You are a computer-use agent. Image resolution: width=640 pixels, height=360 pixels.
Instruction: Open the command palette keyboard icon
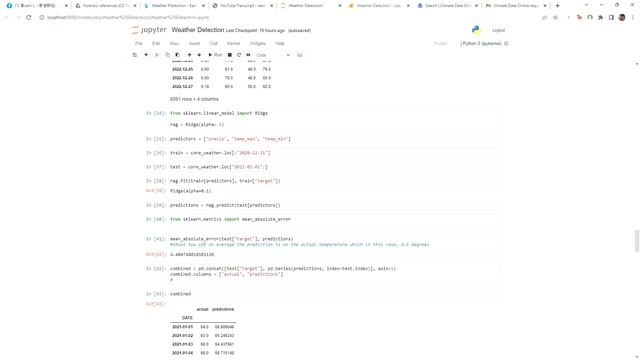(300, 55)
